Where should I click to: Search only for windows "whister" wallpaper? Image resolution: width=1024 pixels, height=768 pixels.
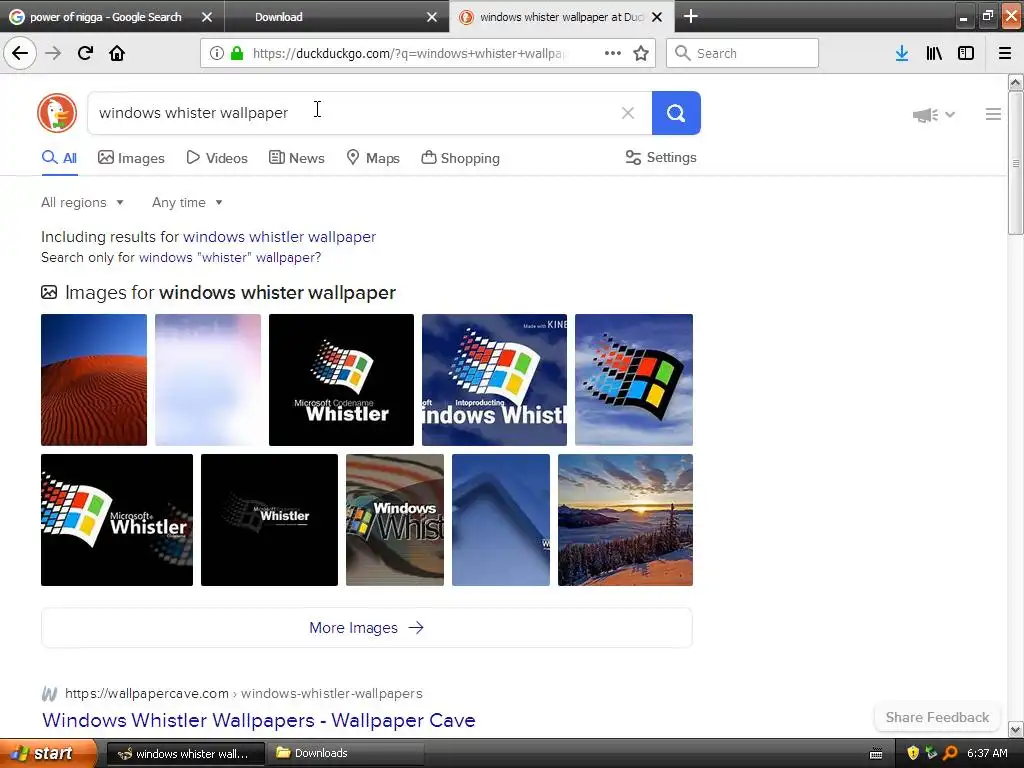(230, 257)
